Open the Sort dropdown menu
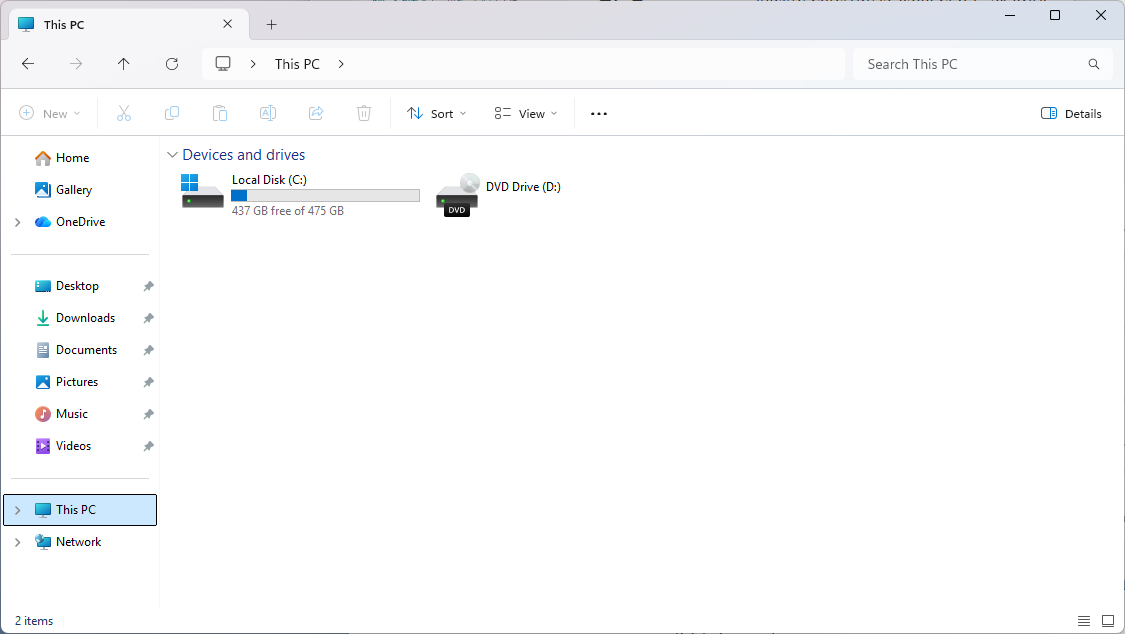 coord(437,114)
